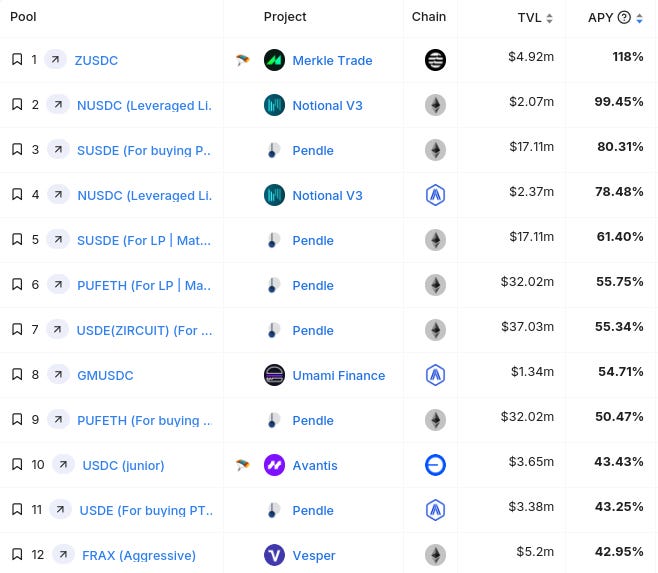Click the airdrop parachute icon in the USDC (junior) row
The width and height of the screenshot is (658, 573).
point(243,465)
